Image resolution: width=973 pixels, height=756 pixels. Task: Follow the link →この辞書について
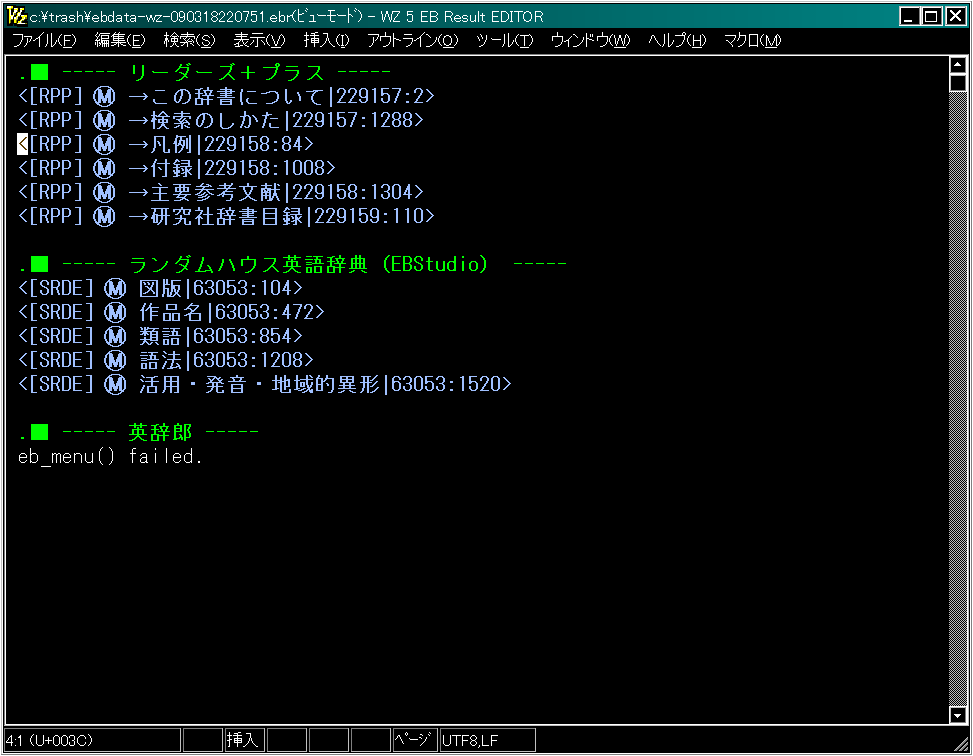(226, 96)
